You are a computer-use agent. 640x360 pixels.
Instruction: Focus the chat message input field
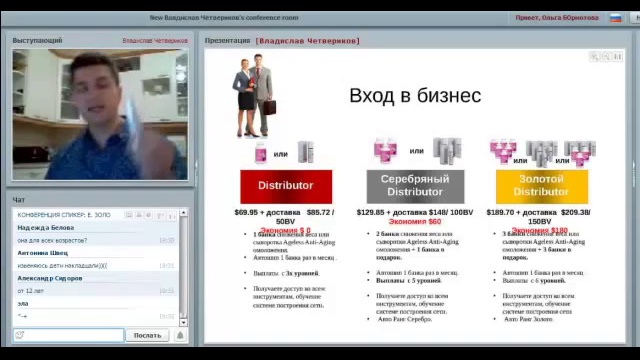(69, 335)
